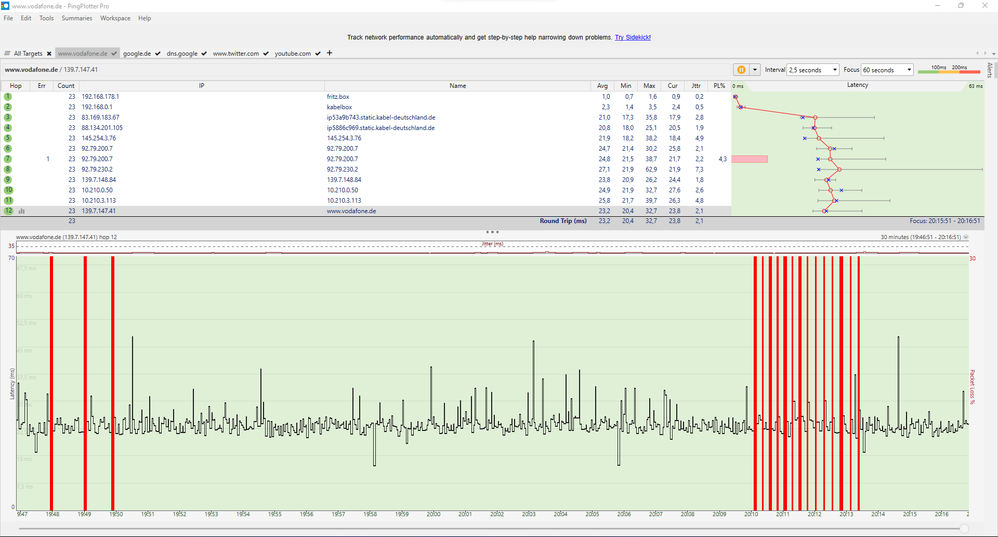Click the scroll tabs right arrow

pyautogui.click(x=985, y=53)
